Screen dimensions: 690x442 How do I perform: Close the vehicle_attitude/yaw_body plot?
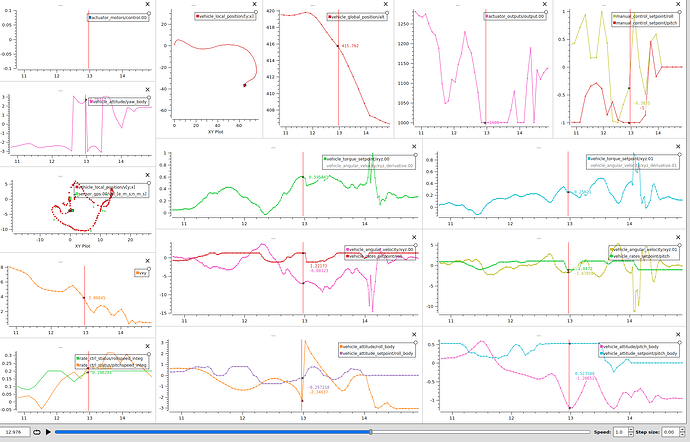149,89
